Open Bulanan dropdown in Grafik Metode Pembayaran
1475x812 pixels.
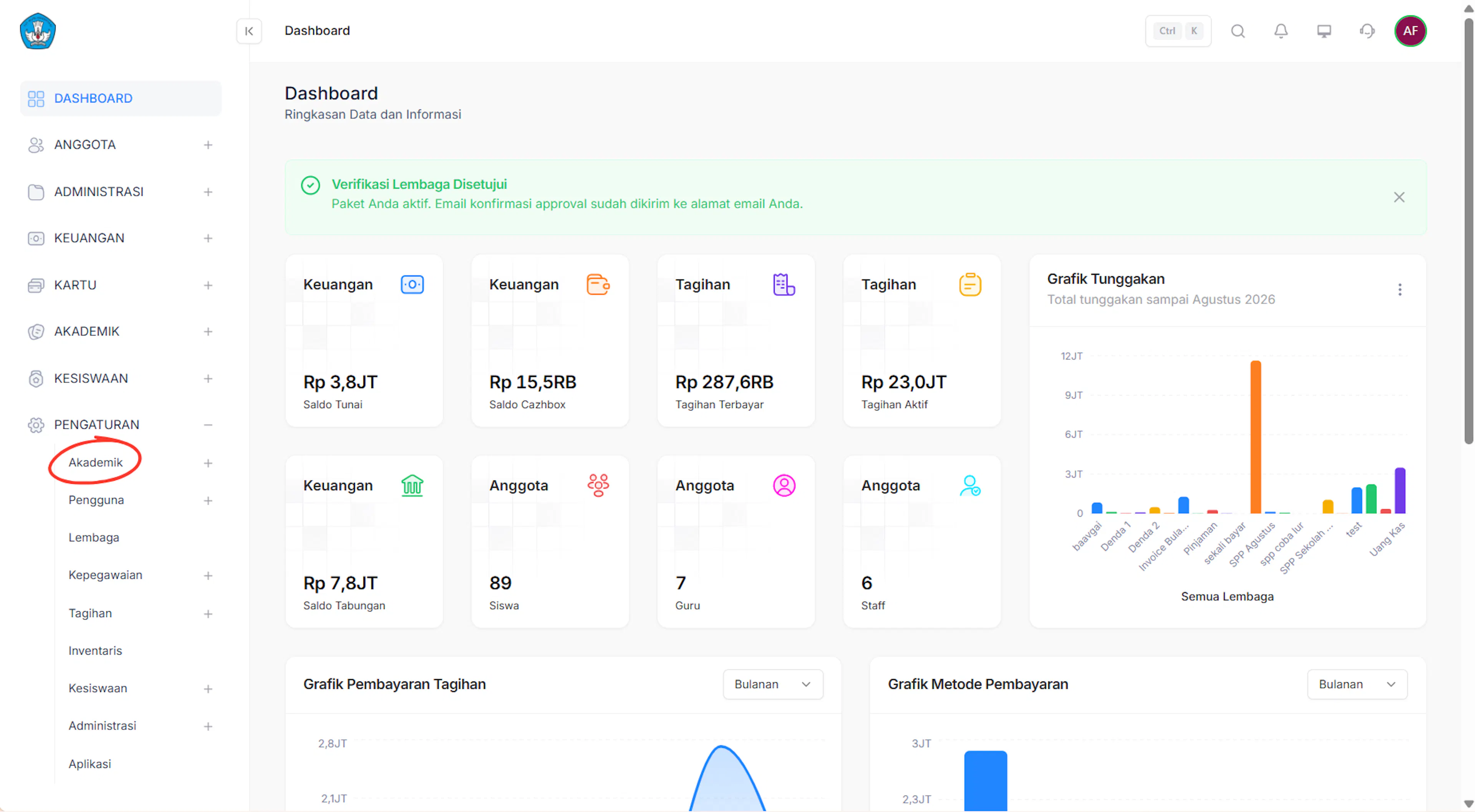(x=1357, y=685)
